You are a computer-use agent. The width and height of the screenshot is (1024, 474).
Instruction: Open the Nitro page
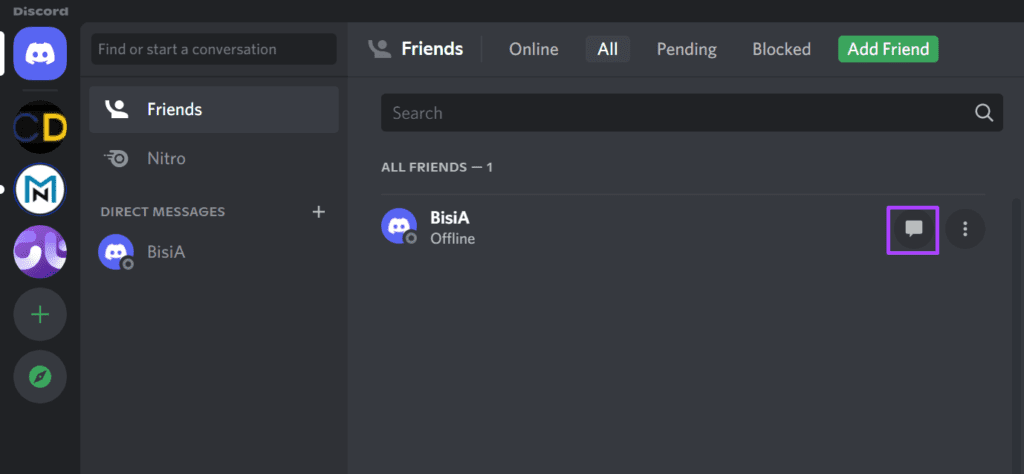tap(214, 159)
